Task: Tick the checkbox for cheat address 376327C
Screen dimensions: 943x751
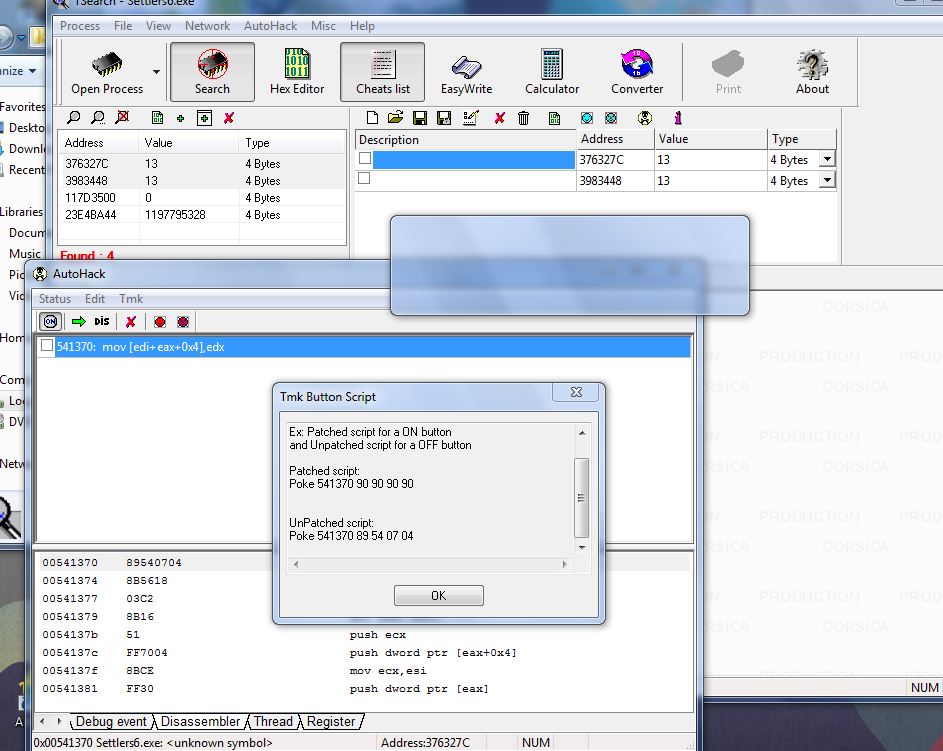Action: click(x=365, y=159)
